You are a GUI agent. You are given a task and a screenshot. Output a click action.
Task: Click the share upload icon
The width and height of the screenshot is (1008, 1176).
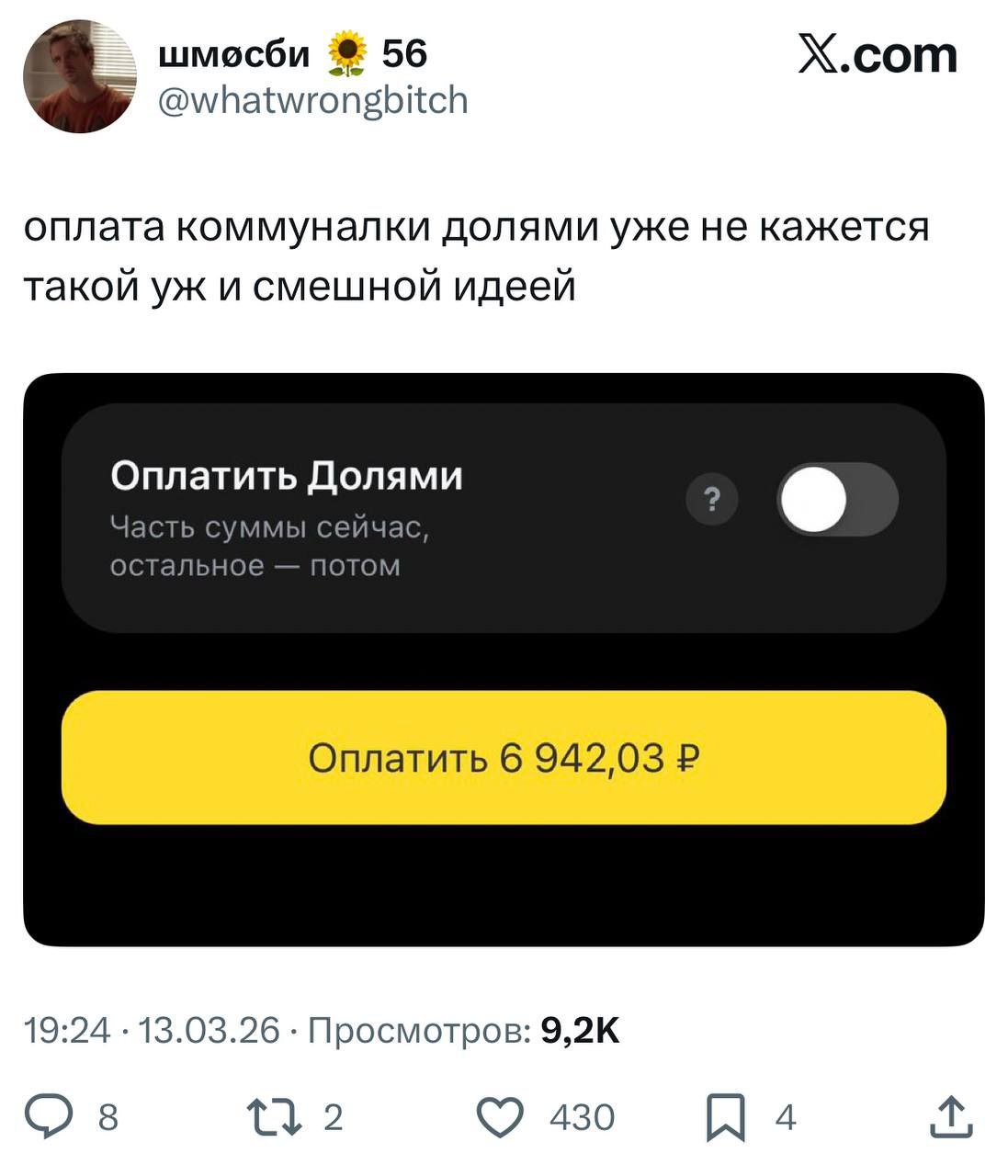click(x=951, y=1117)
